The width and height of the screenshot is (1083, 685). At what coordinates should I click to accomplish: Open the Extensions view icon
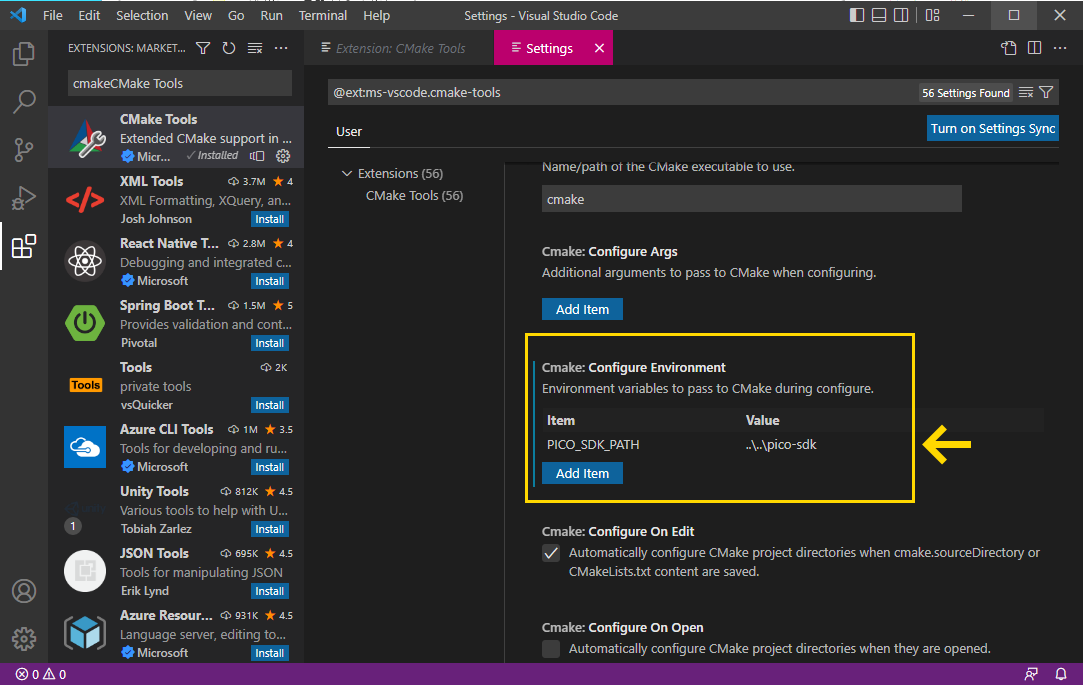tap(23, 247)
